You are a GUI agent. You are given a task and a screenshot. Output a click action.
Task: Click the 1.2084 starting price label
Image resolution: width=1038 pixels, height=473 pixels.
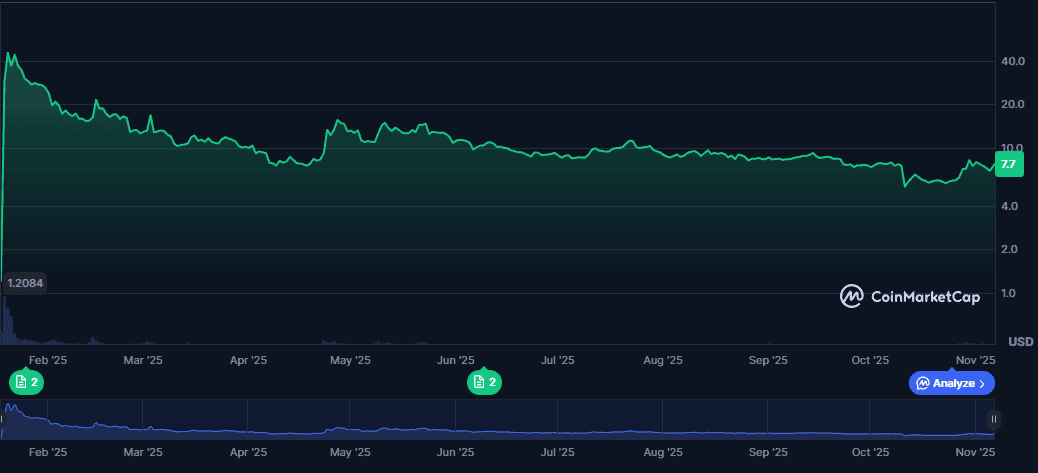click(25, 284)
